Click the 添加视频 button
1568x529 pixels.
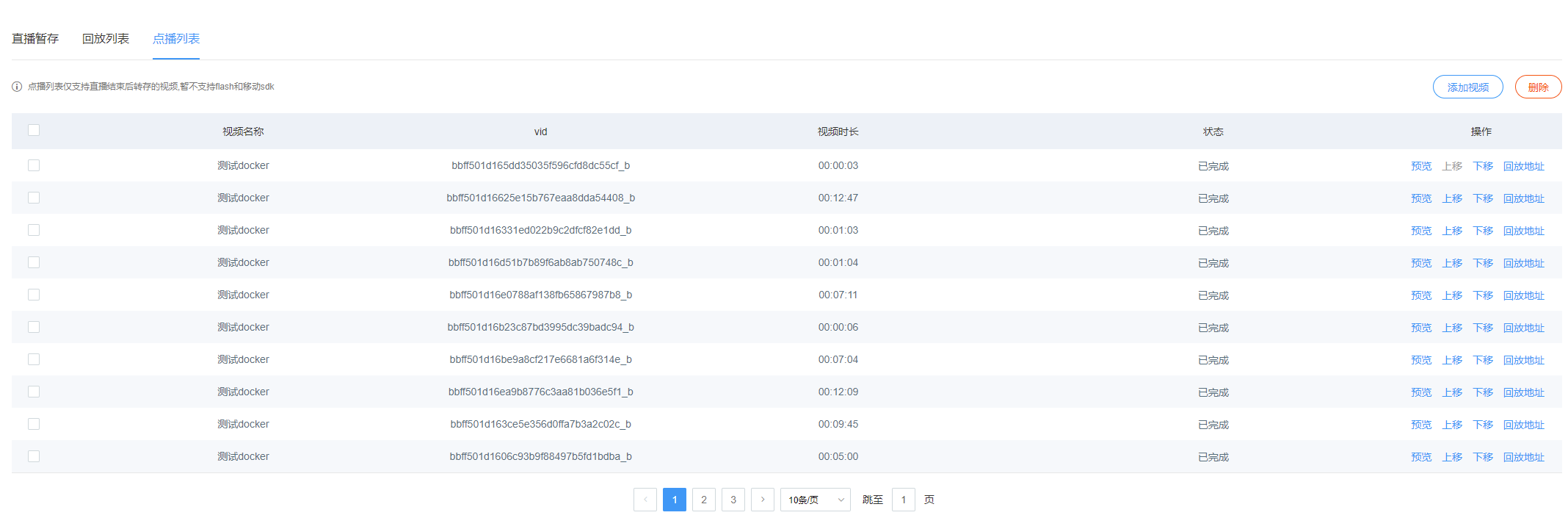click(1468, 87)
